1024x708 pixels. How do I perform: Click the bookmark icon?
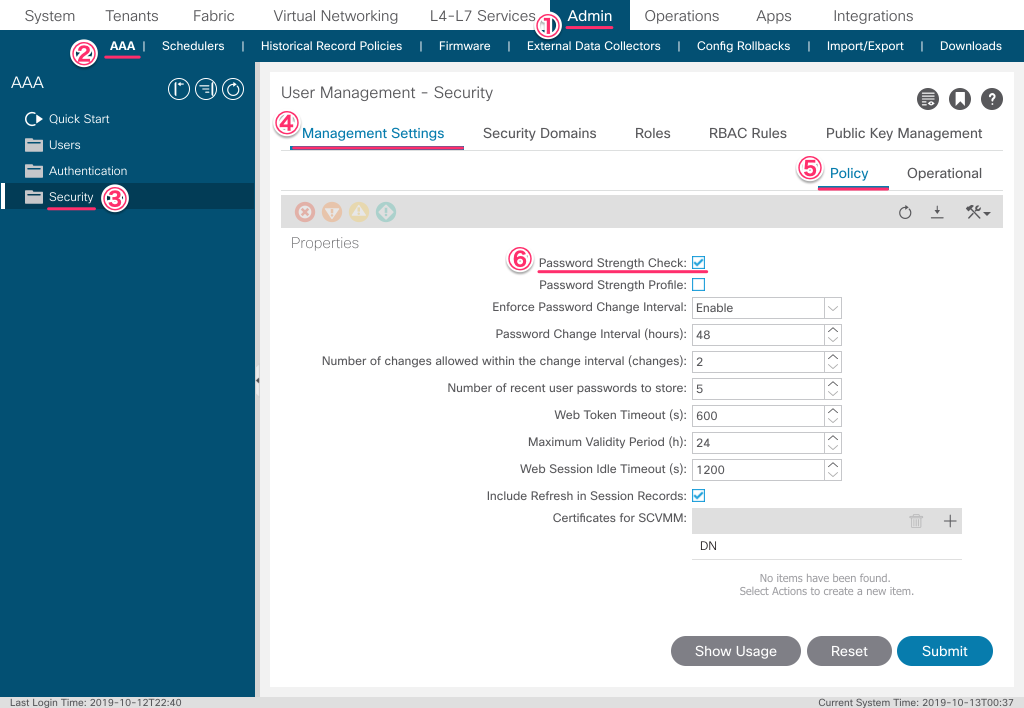click(960, 99)
